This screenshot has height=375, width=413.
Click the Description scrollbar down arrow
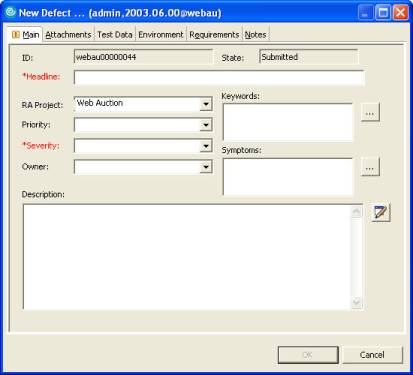[356, 303]
